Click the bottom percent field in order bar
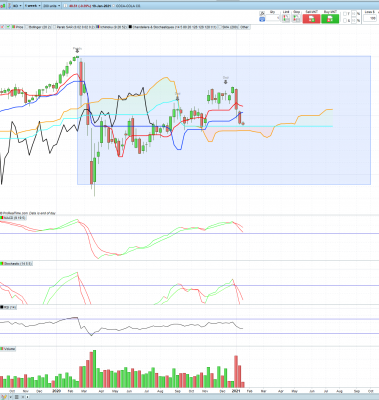Image resolution: width=379 pixels, height=400 pixels. pos(354,21)
